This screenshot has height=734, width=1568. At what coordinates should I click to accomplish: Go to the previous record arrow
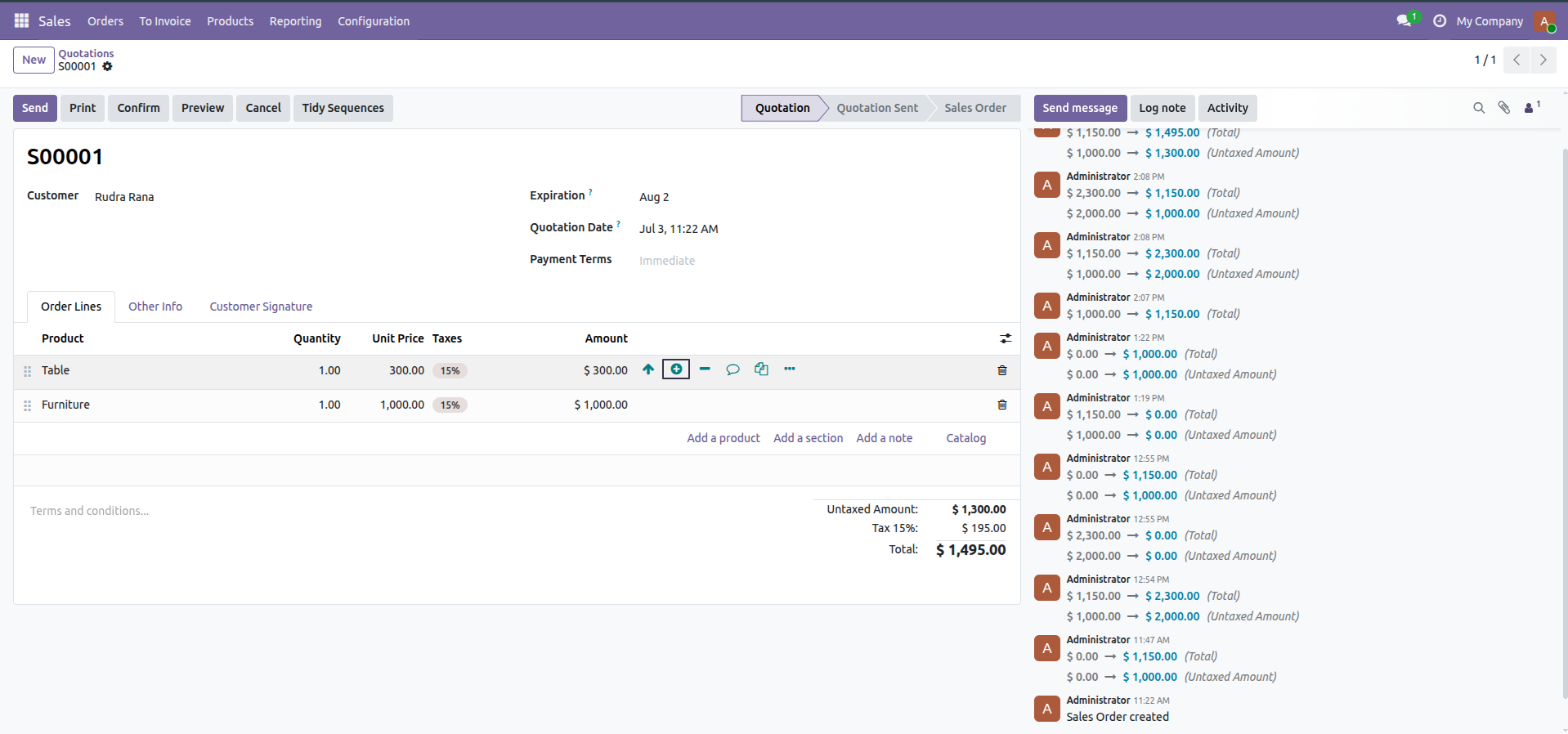point(1516,60)
